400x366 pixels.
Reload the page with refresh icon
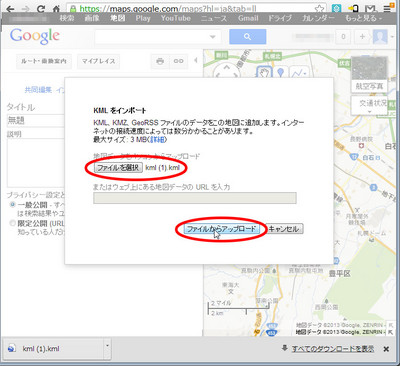tap(41, 9)
